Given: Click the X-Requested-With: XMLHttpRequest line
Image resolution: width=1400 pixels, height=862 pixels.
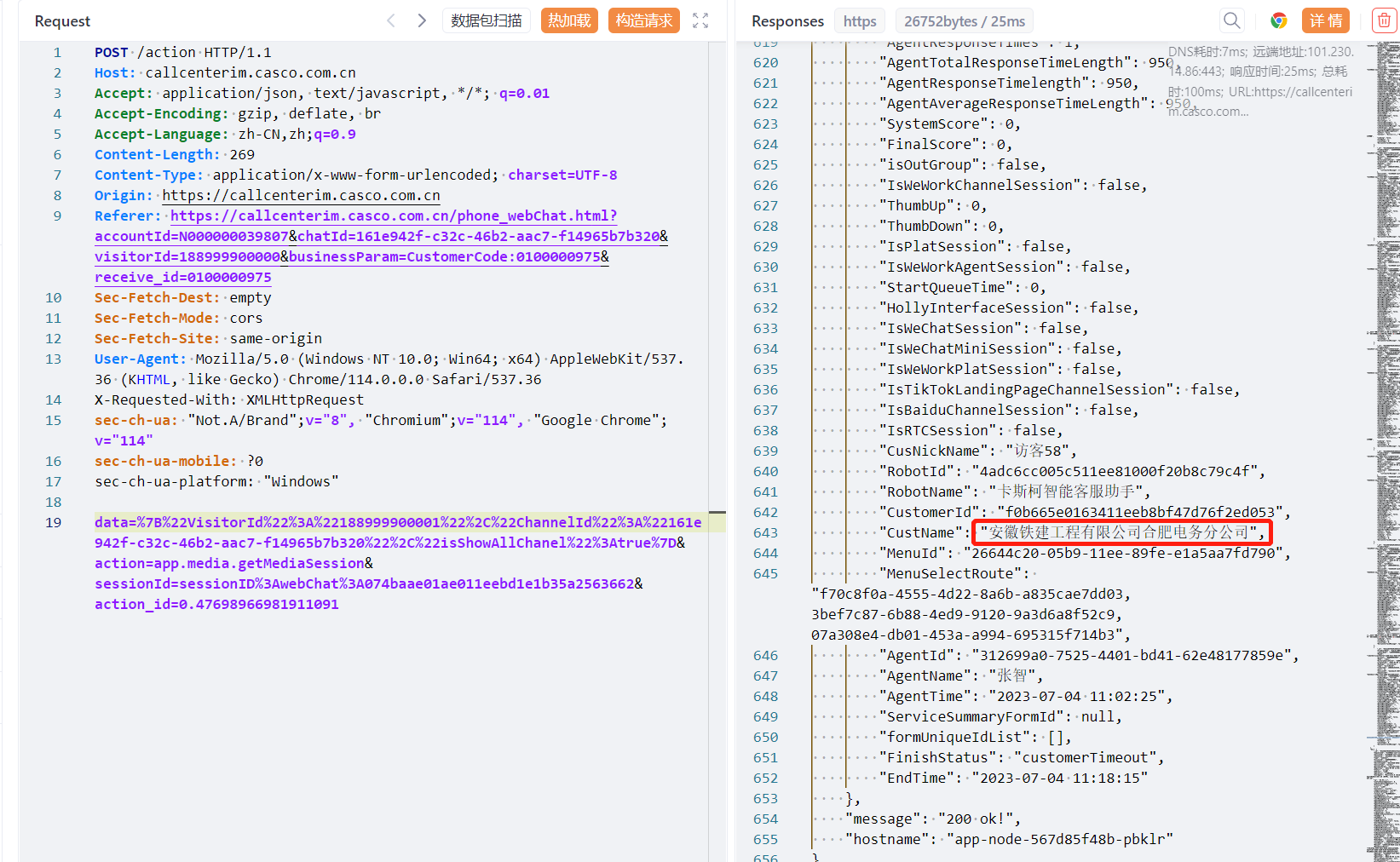Looking at the screenshot, I should tap(229, 399).
